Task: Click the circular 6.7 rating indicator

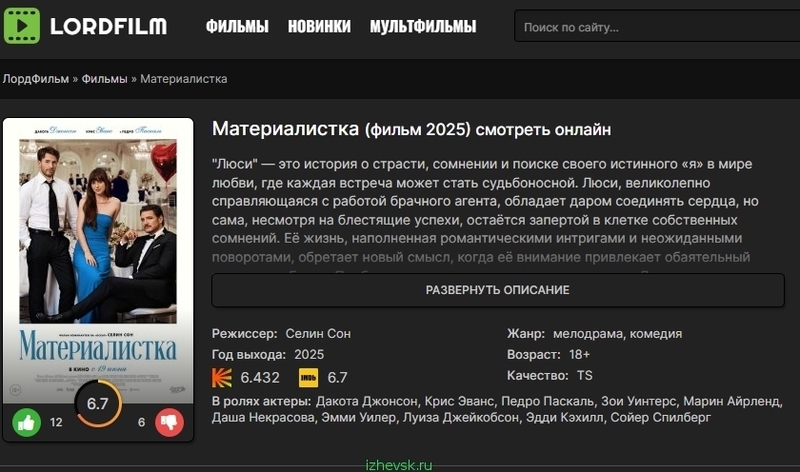Action: tap(98, 404)
